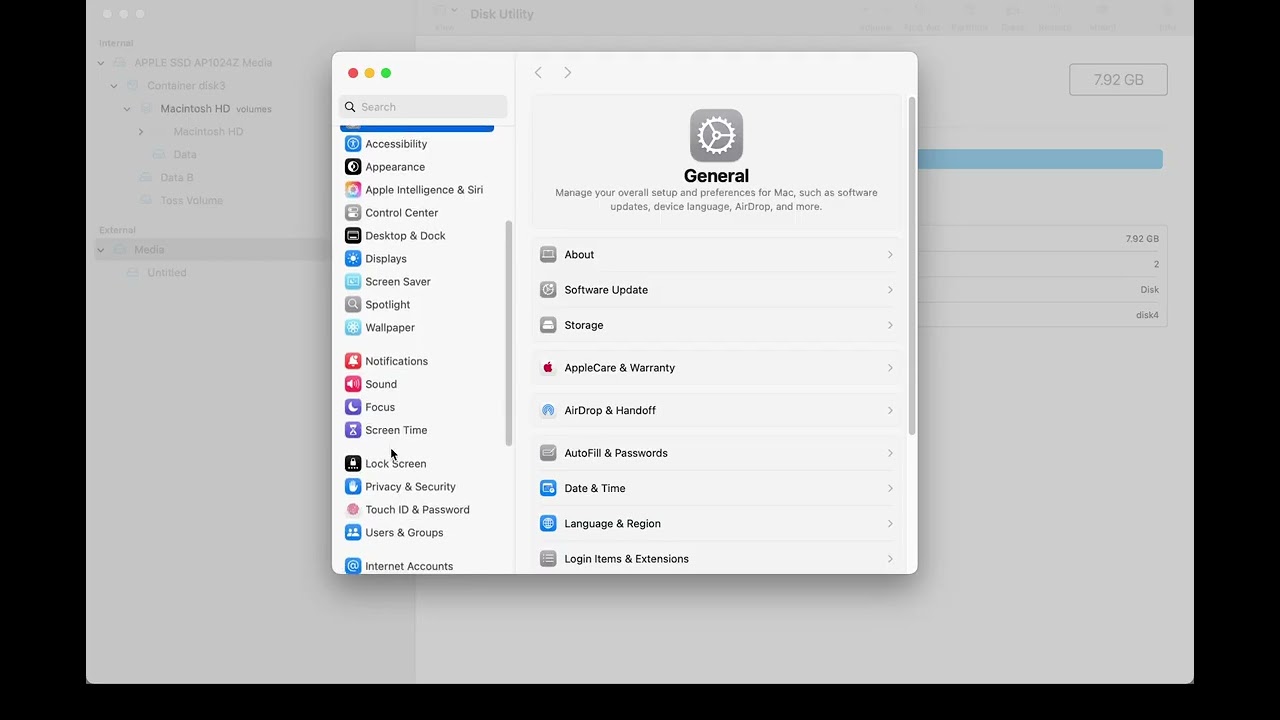This screenshot has height=720, width=1280.
Task: Click the chevron on Language & Region row
Action: (x=890, y=524)
